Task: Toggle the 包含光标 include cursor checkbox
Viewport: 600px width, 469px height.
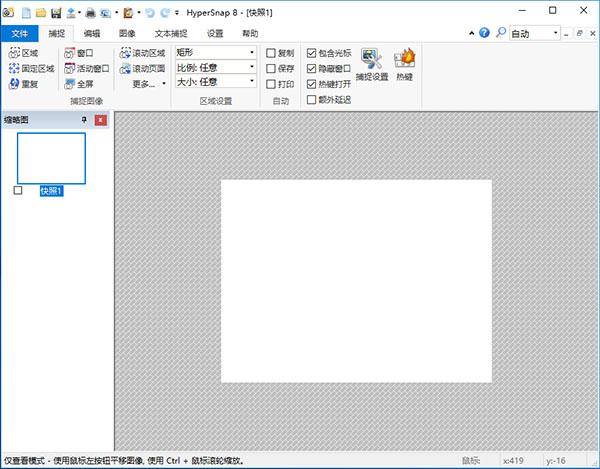Action: (311, 52)
